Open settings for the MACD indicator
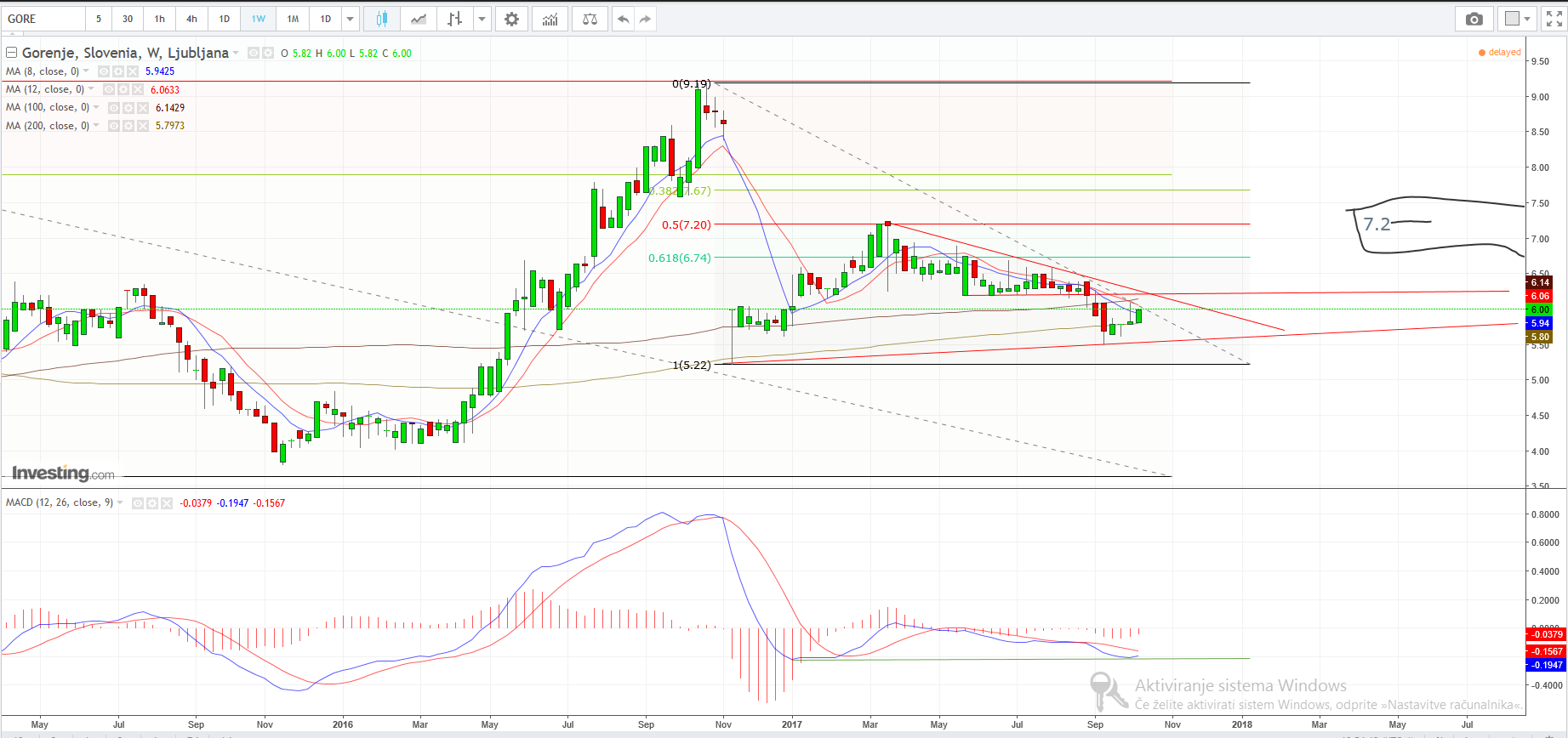Image resolution: width=1568 pixels, height=738 pixels. click(x=152, y=503)
